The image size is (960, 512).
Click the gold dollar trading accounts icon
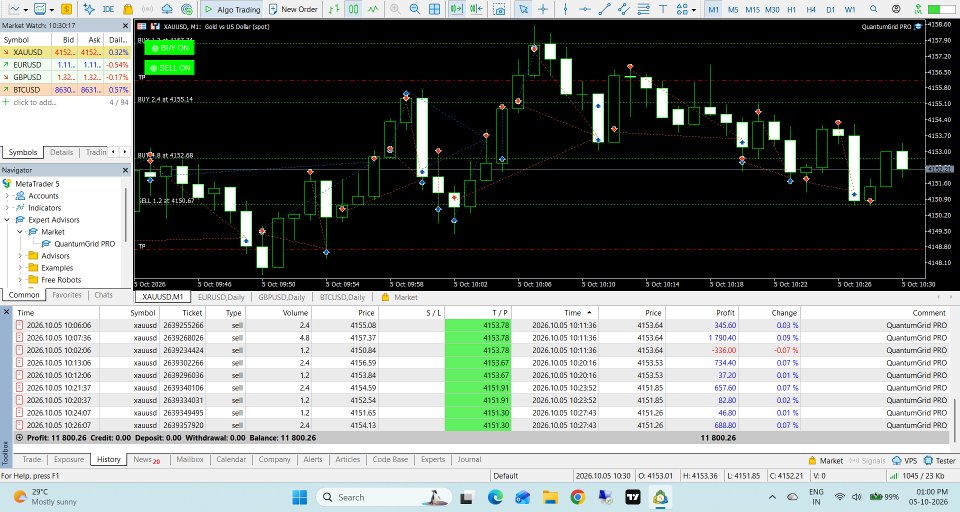tap(66, 9)
